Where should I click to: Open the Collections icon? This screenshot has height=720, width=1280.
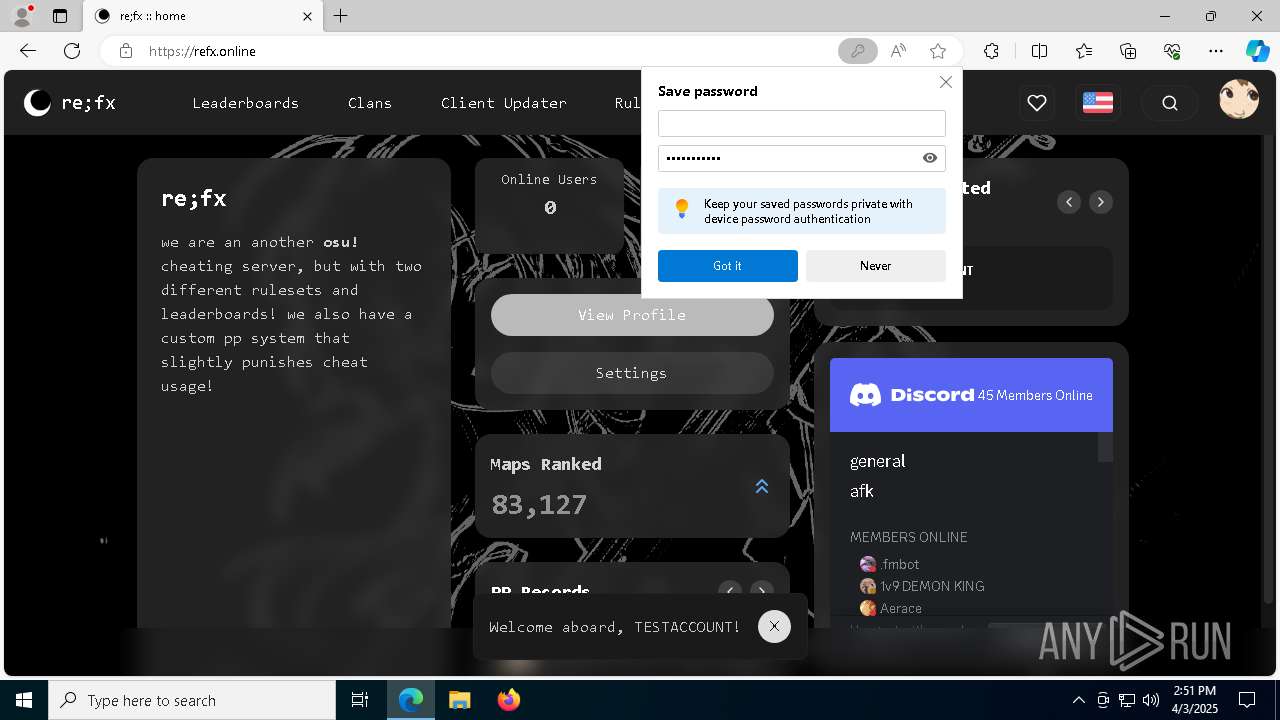(1128, 51)
